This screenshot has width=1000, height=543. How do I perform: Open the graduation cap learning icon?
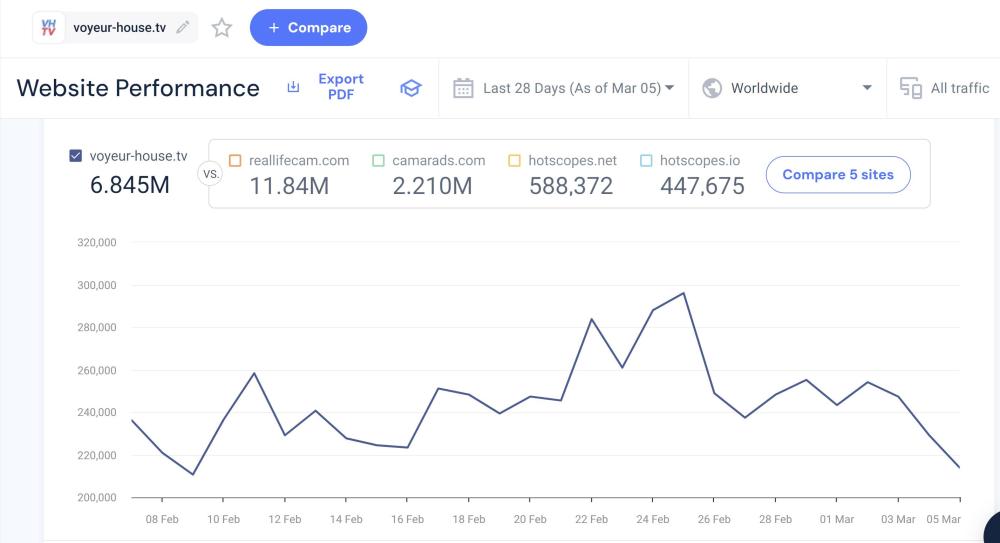coord(410,88)
